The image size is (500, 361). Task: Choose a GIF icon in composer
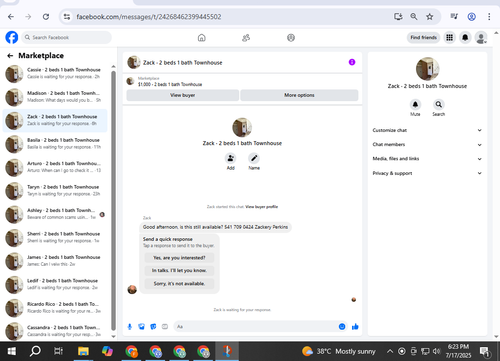pyautogui.click(x=165, y=327)
